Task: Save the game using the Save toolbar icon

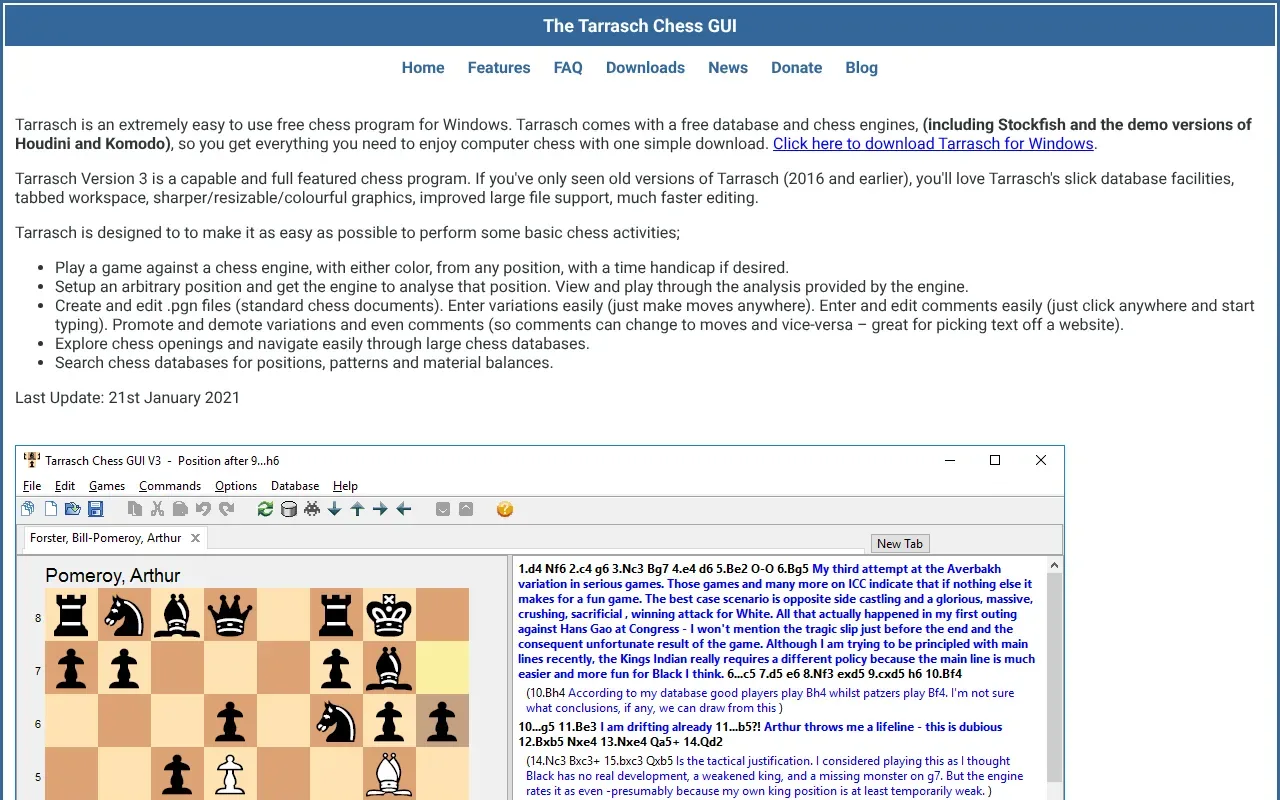Action: 96,508
